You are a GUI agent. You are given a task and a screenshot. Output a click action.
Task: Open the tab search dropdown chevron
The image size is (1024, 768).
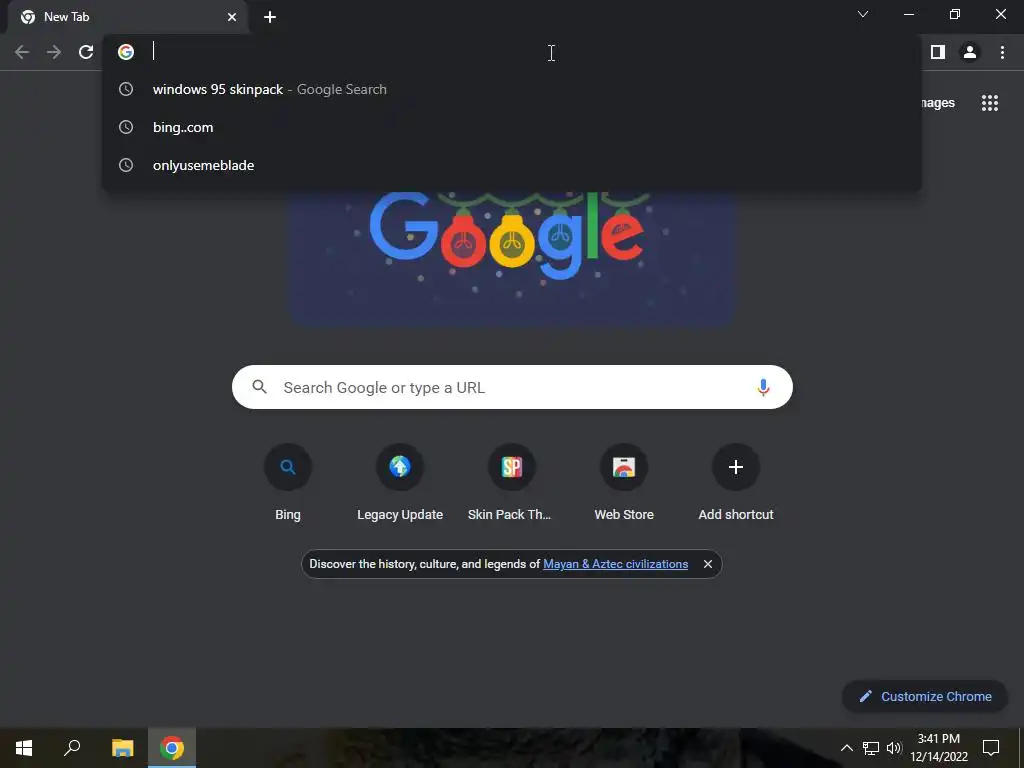click(x=863, y=14)
